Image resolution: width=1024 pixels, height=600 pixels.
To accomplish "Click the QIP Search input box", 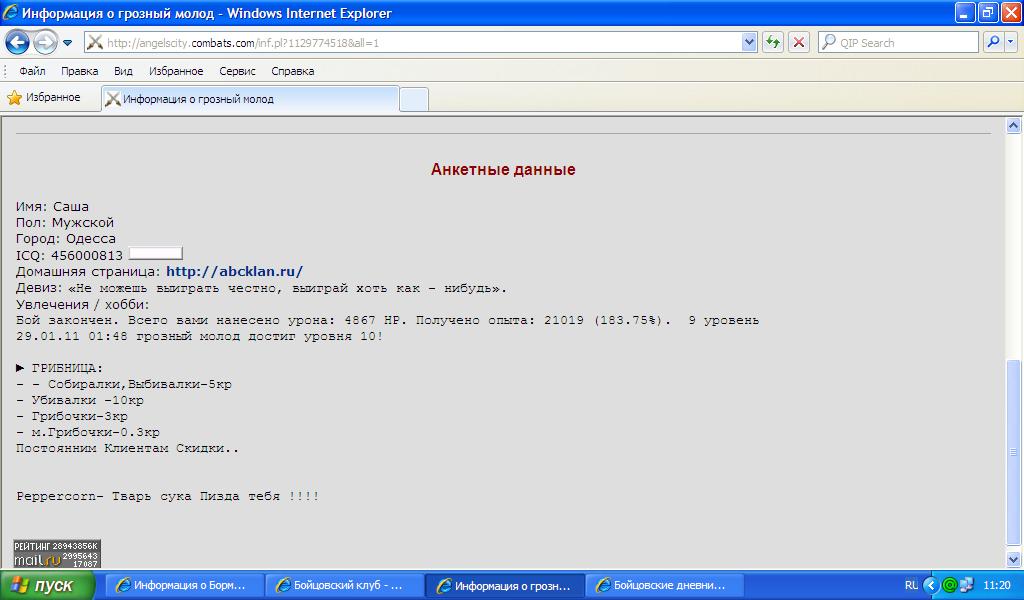I will click(x=898, y=43).
